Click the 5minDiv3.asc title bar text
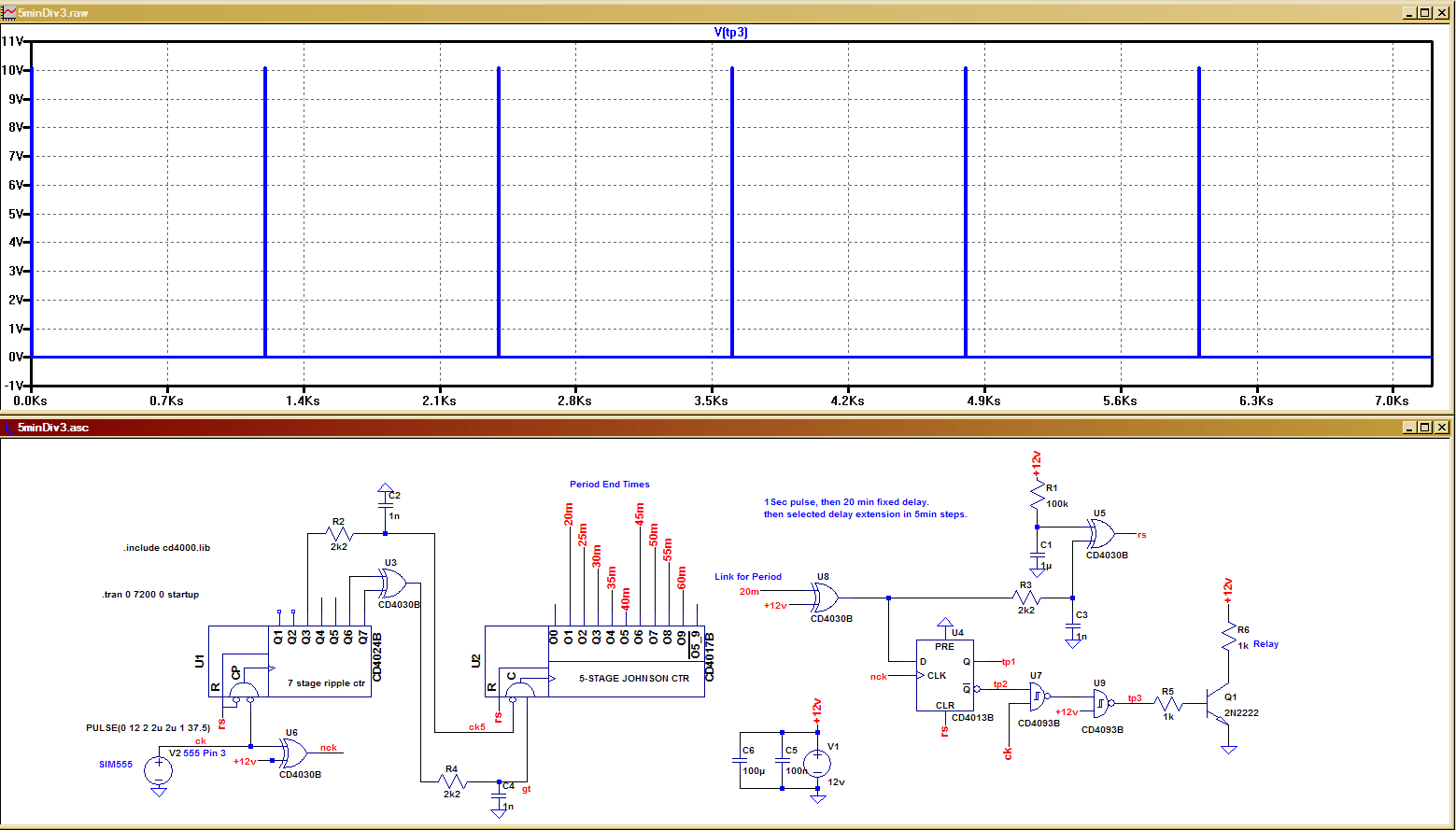Viewport: 1456px width, 830px height. (53, 428)
